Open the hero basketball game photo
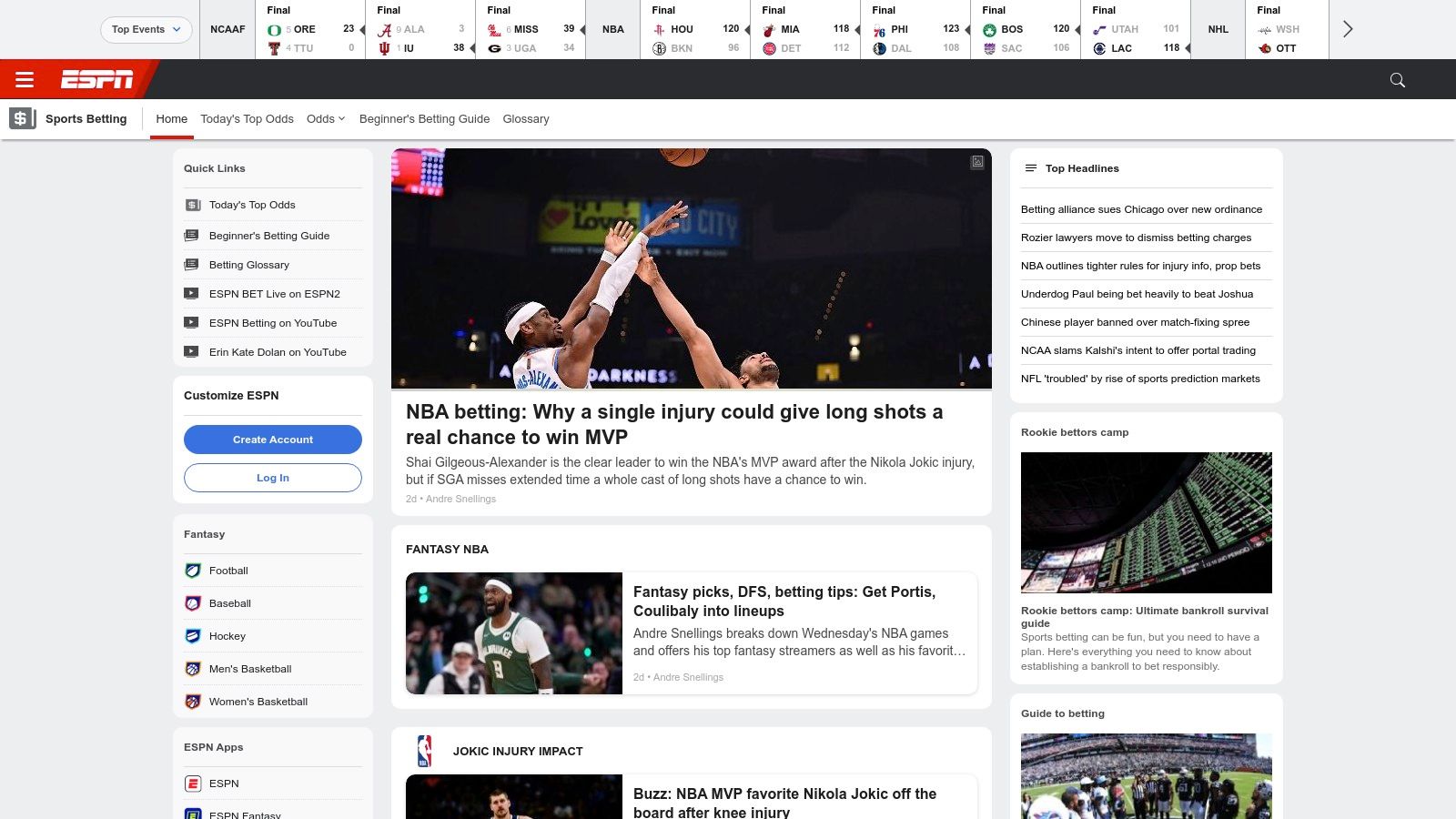Image resolution: width=1456 pixels, height=819 pixels. tap(692, 268)
